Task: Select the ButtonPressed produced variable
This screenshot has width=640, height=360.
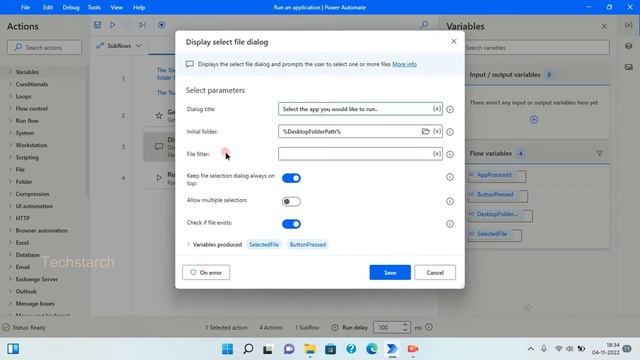Action: 308,244
